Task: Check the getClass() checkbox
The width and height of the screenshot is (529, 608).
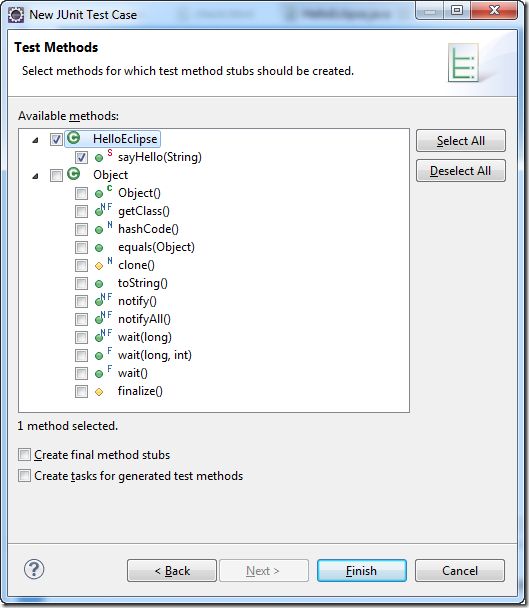Action: pyautogui.click(x=81, y=211)
